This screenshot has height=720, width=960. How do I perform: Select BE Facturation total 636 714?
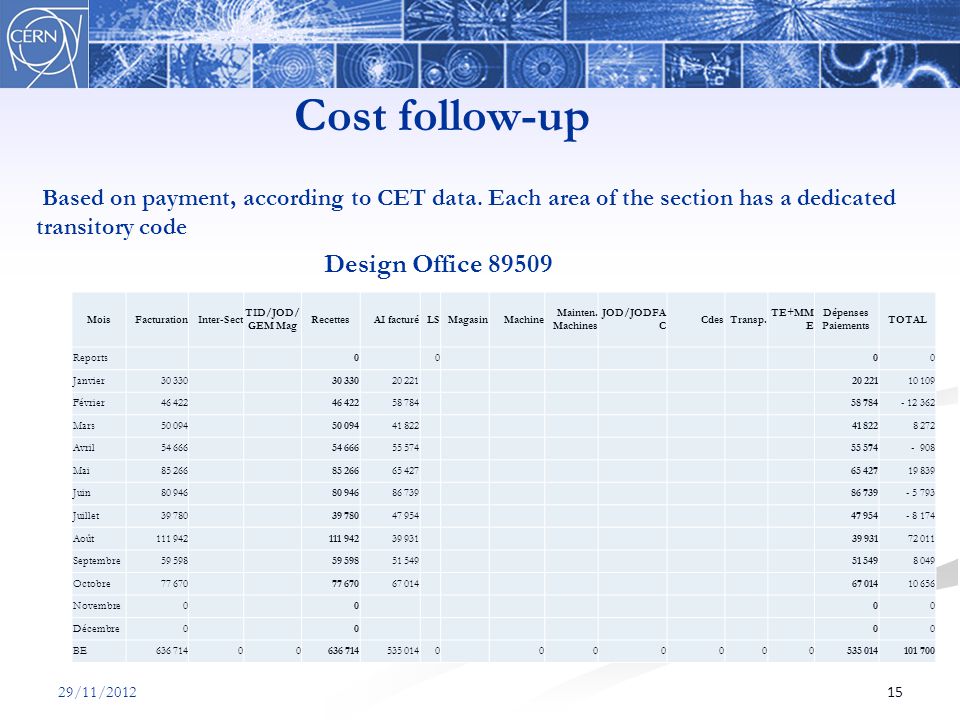[172, 650]
